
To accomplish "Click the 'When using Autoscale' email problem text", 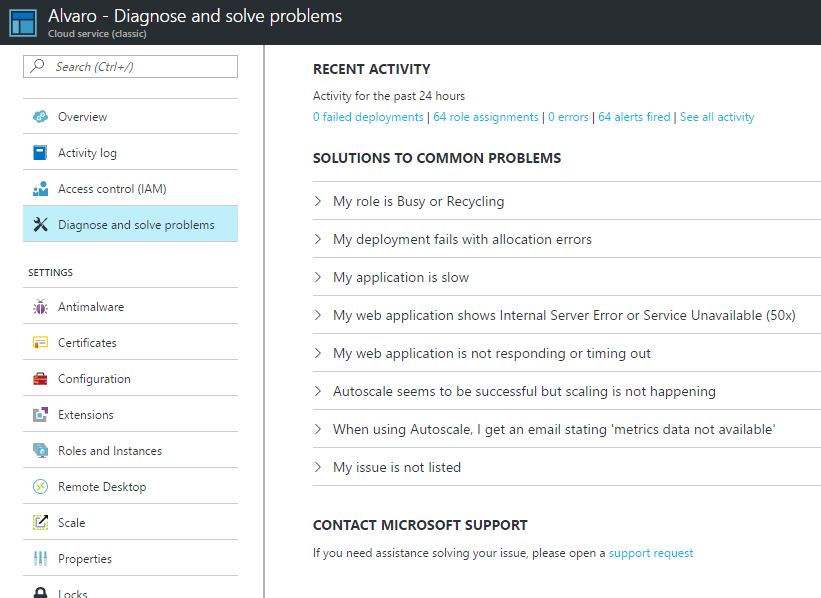I will pos(554,429).
